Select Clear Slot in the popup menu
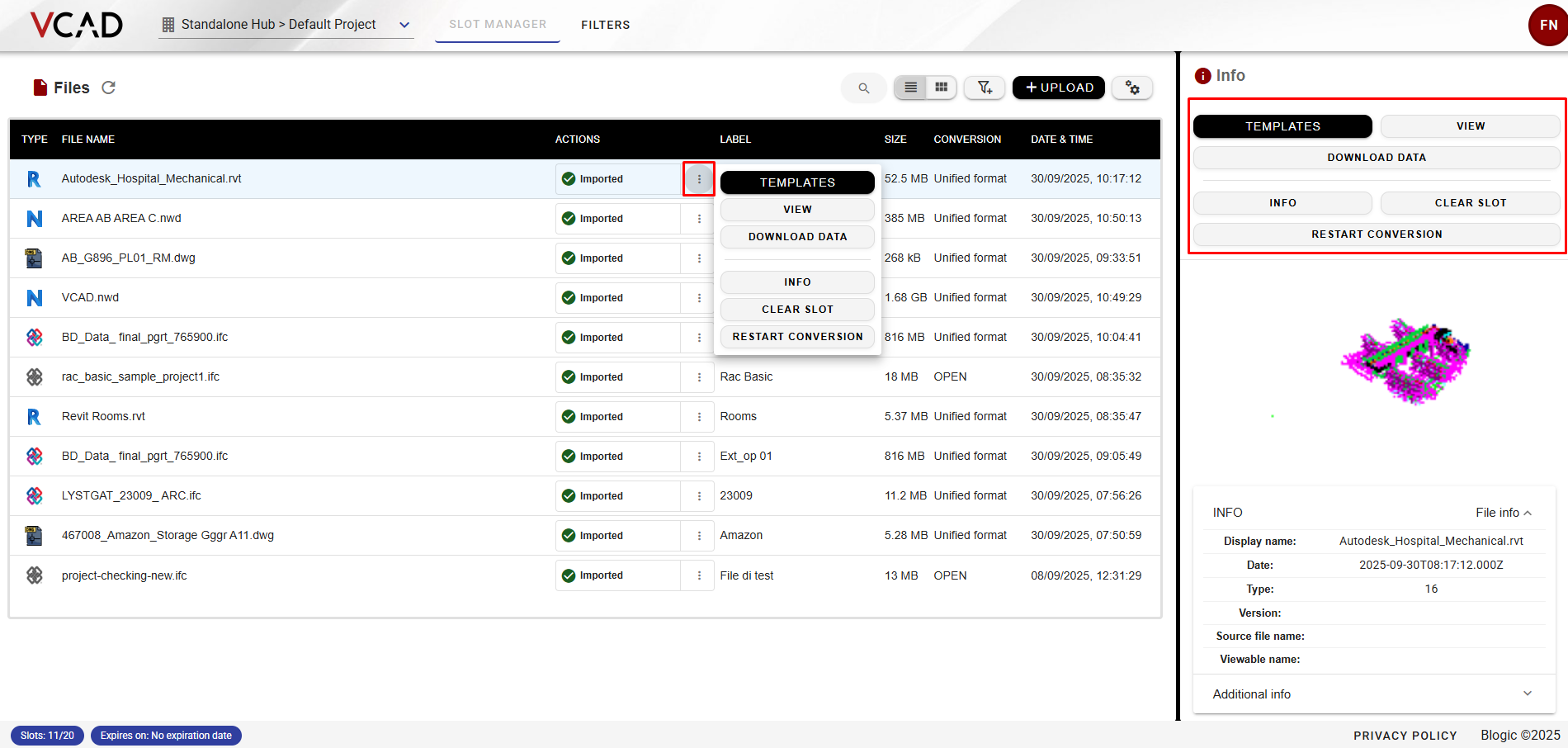1568x748 pixels. coord(797,310)
